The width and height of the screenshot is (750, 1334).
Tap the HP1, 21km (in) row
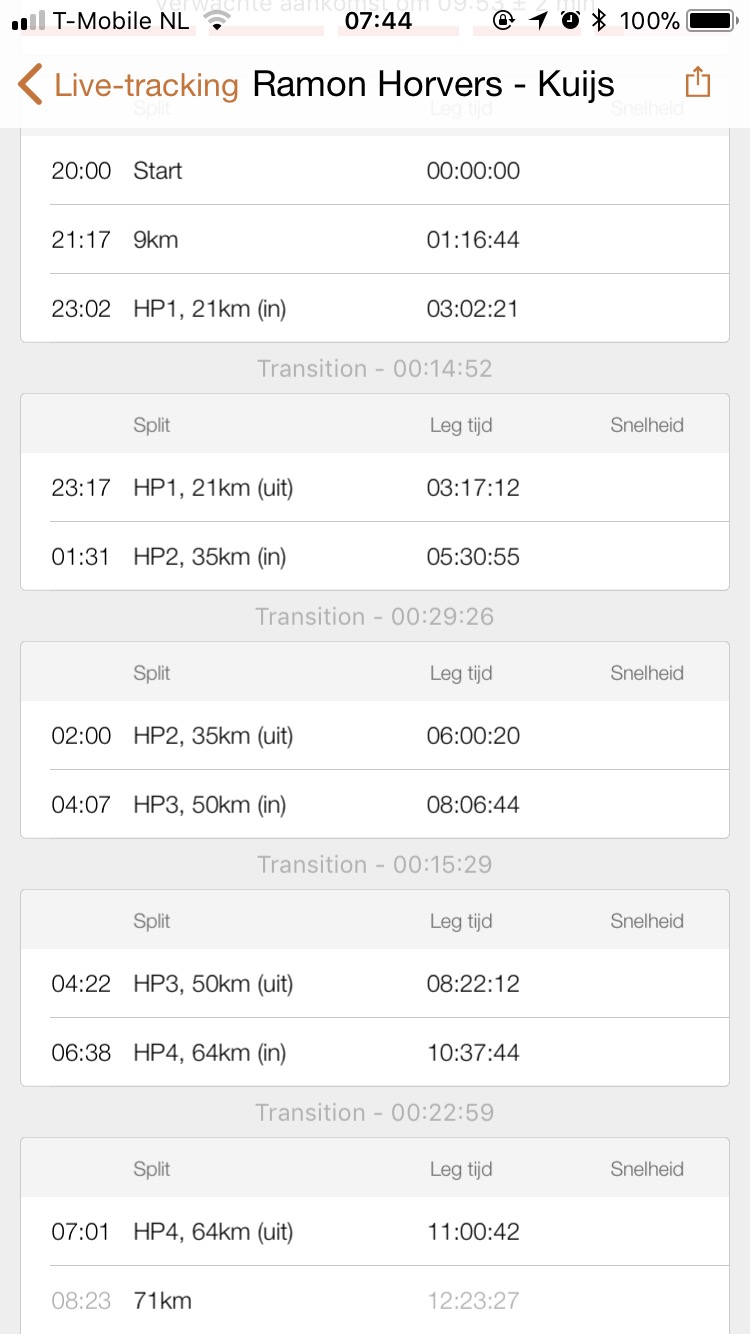[374, 309]
